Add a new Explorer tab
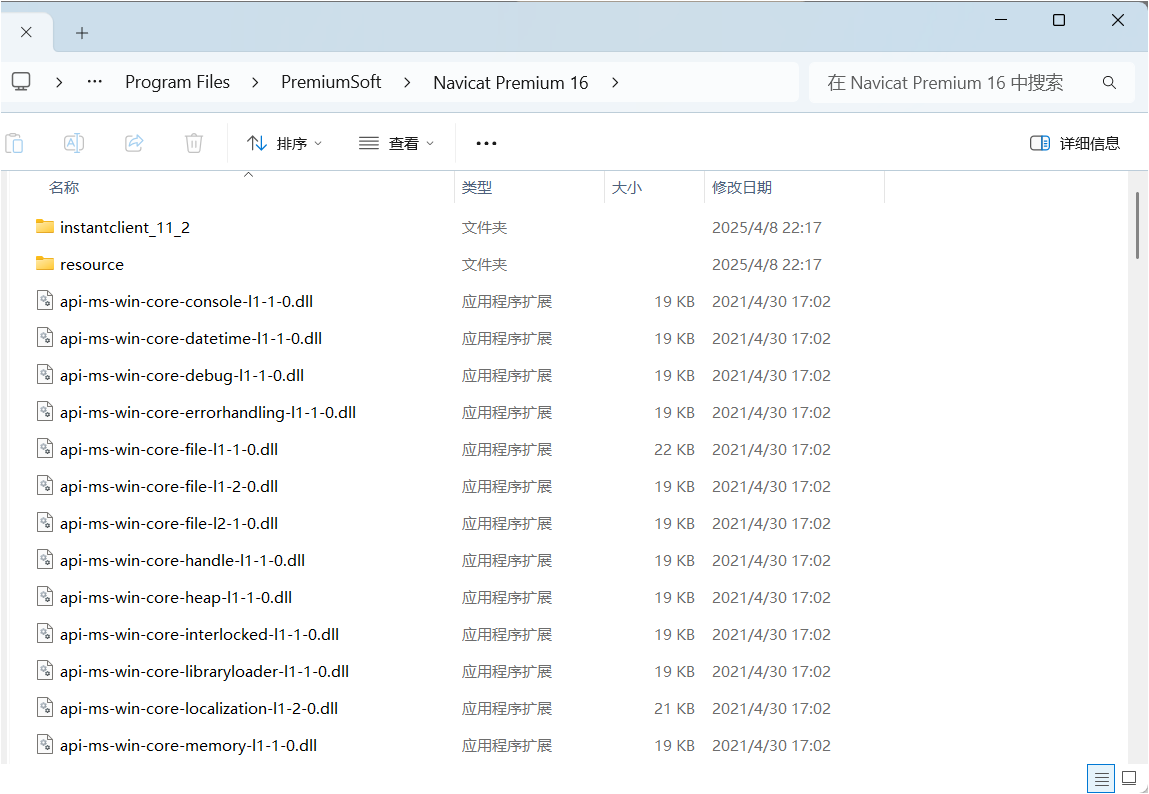Viewport: 1149px width, 794px height. (82, 32)
